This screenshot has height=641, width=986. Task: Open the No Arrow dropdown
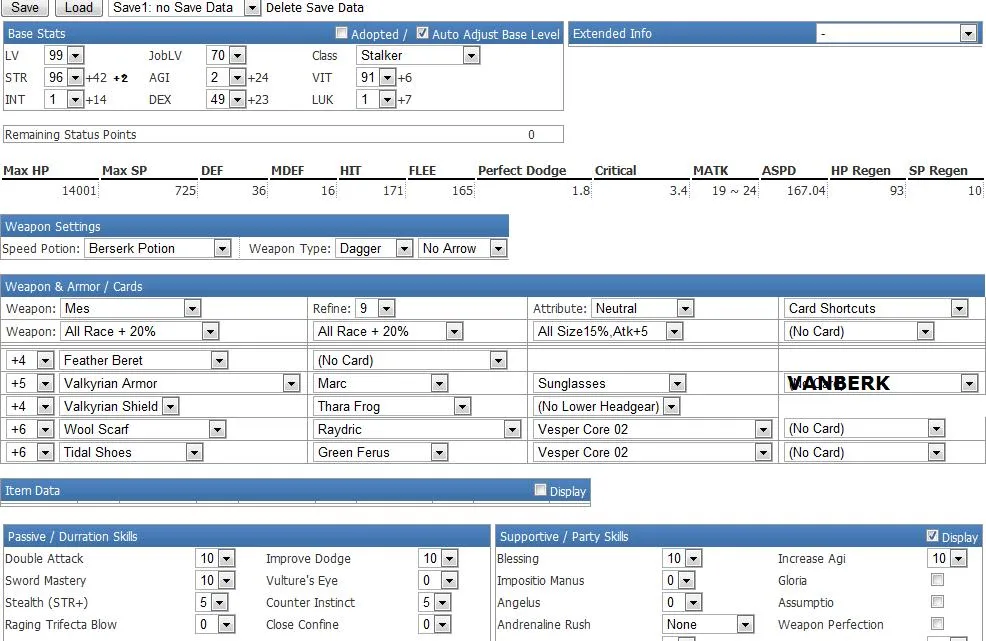pyautogui.click(x=463, y=248)
